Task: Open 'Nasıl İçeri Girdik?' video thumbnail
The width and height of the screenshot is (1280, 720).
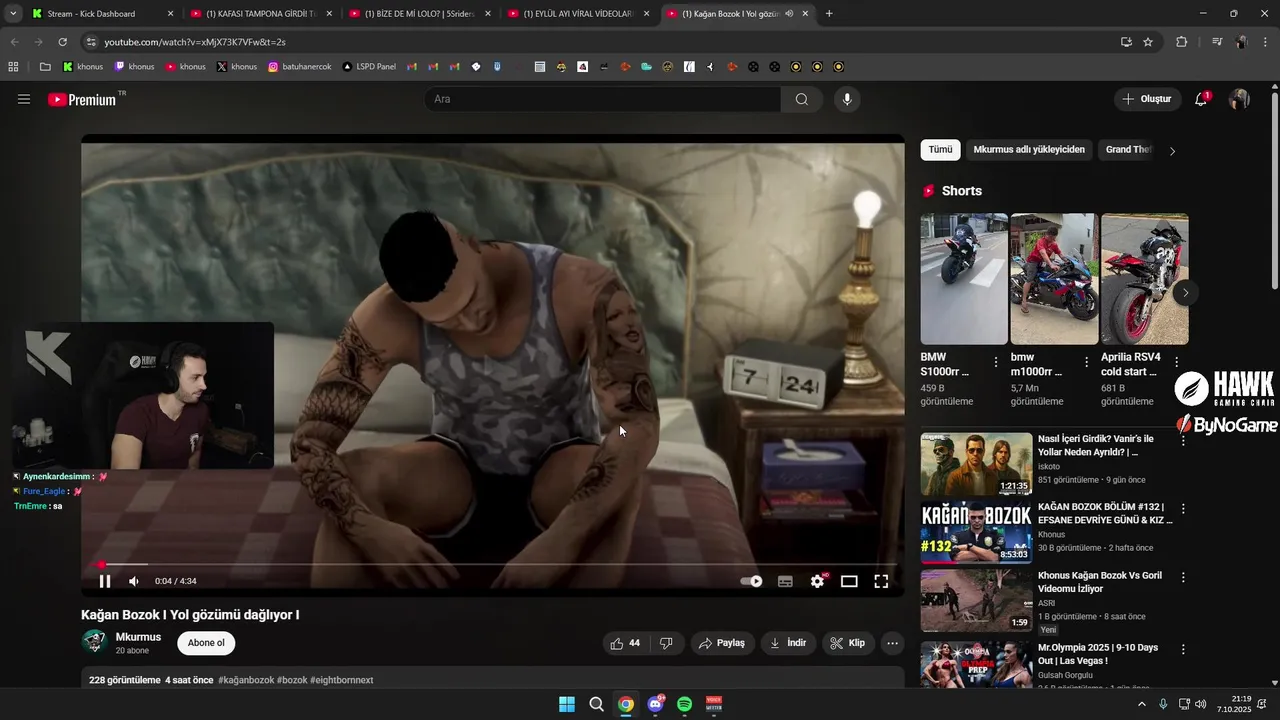Action: 976,464
